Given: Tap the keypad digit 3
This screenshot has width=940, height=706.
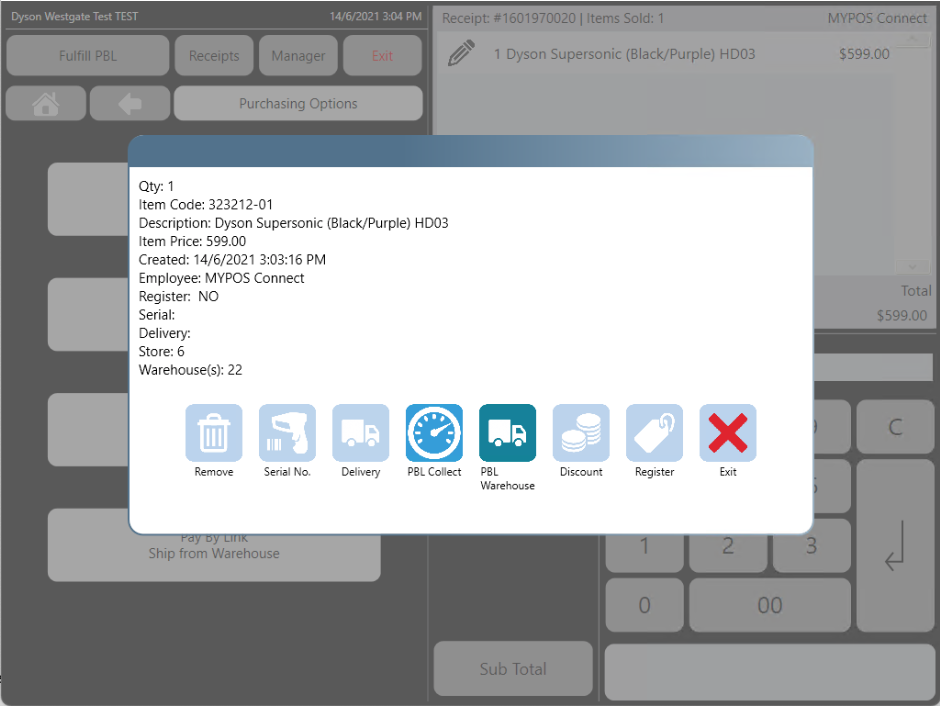Looking at the screenshot, I should [x=811, y=545].
